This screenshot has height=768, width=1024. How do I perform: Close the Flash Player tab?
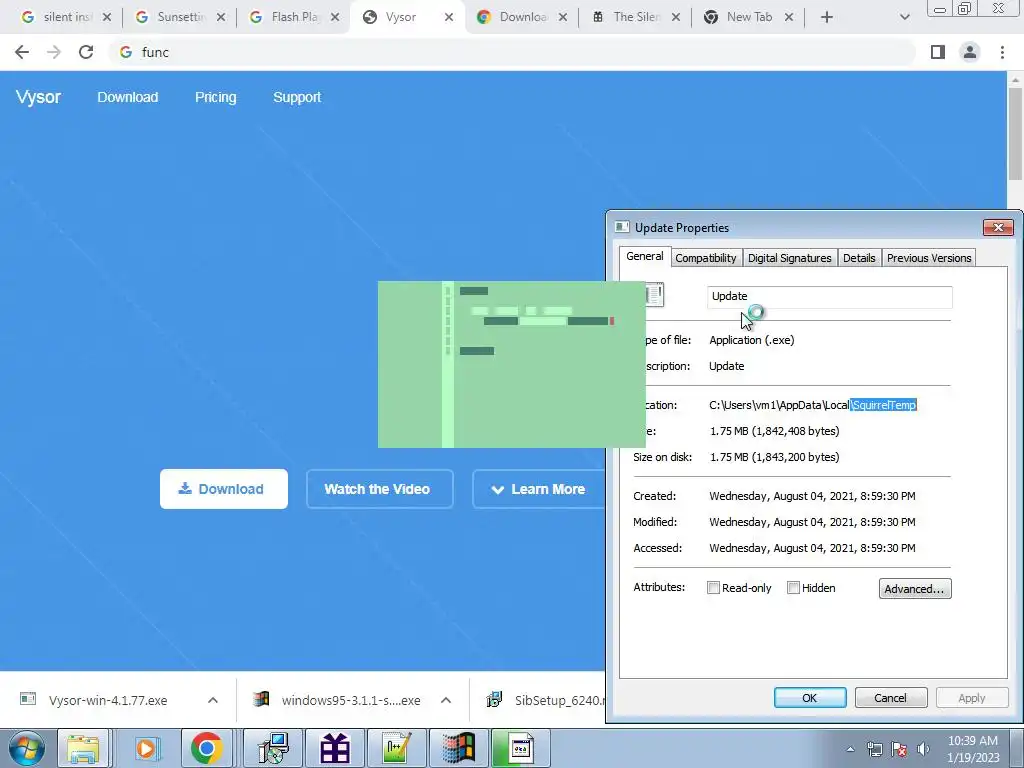pos(335,17)
